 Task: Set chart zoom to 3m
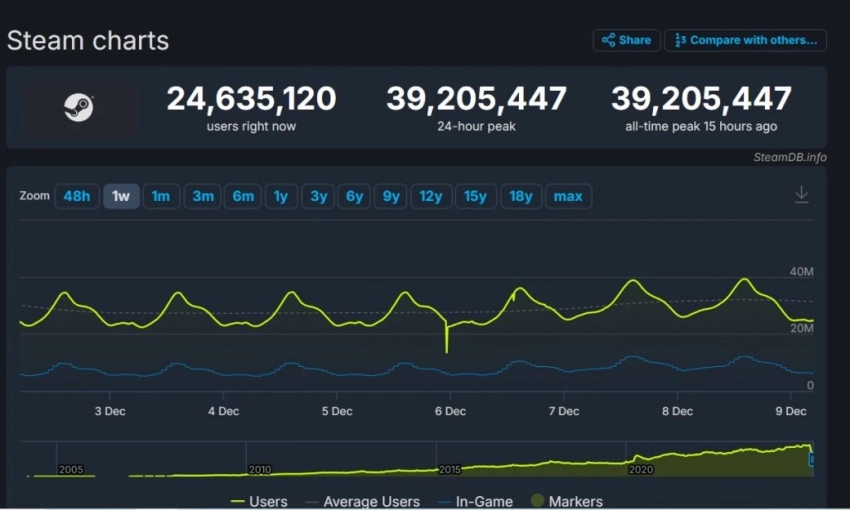[x=203, y=196]
